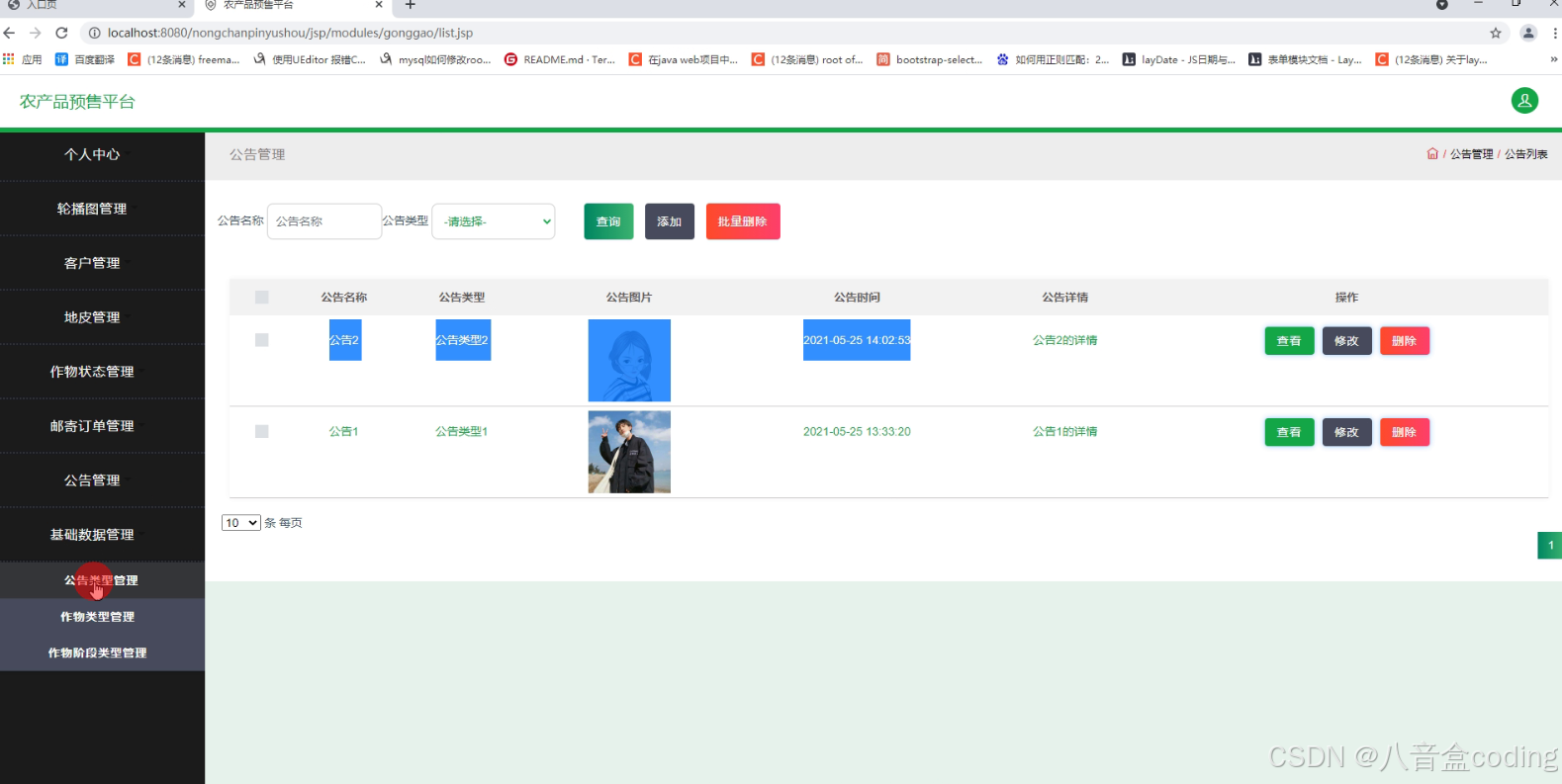Click 查看 for row 公告1
Viewport: 1562px width, 784px height.
pyautogui.click(x=1289, y=432)
